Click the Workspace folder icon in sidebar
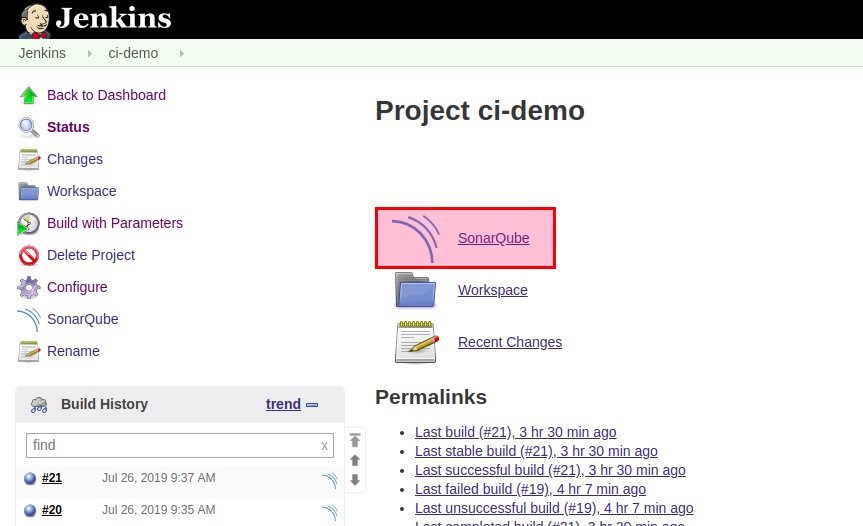Image resolution: width=863 pixels, height=526 pixels. pyautogui.click(x=29, y=191)
